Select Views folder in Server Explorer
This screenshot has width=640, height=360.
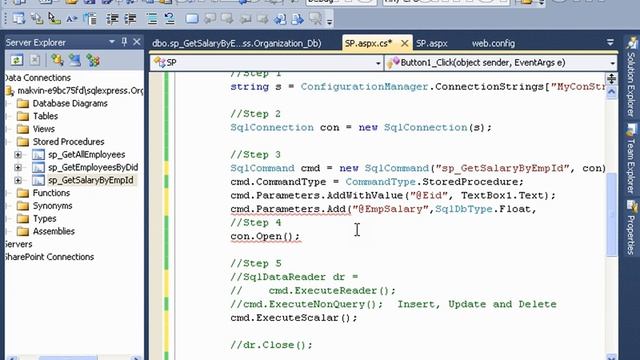click(44, 129)
